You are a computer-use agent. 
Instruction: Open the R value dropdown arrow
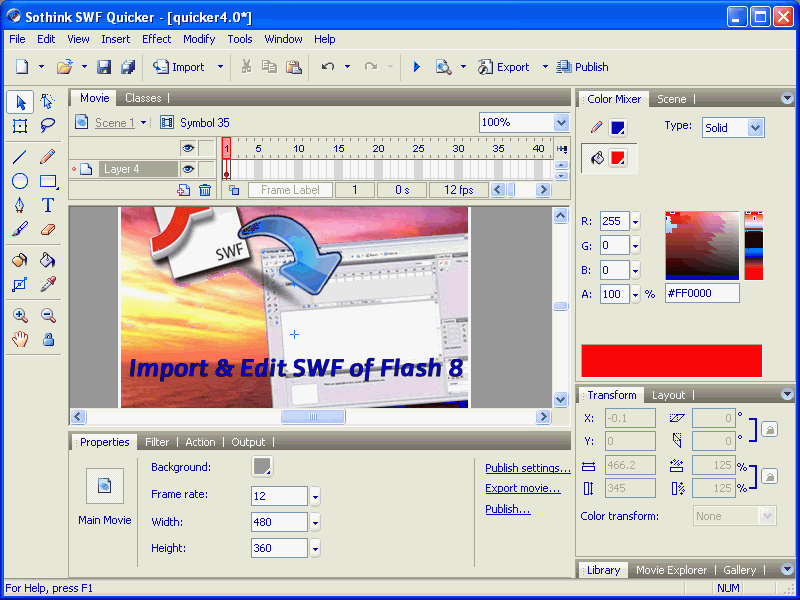point(635,221)
